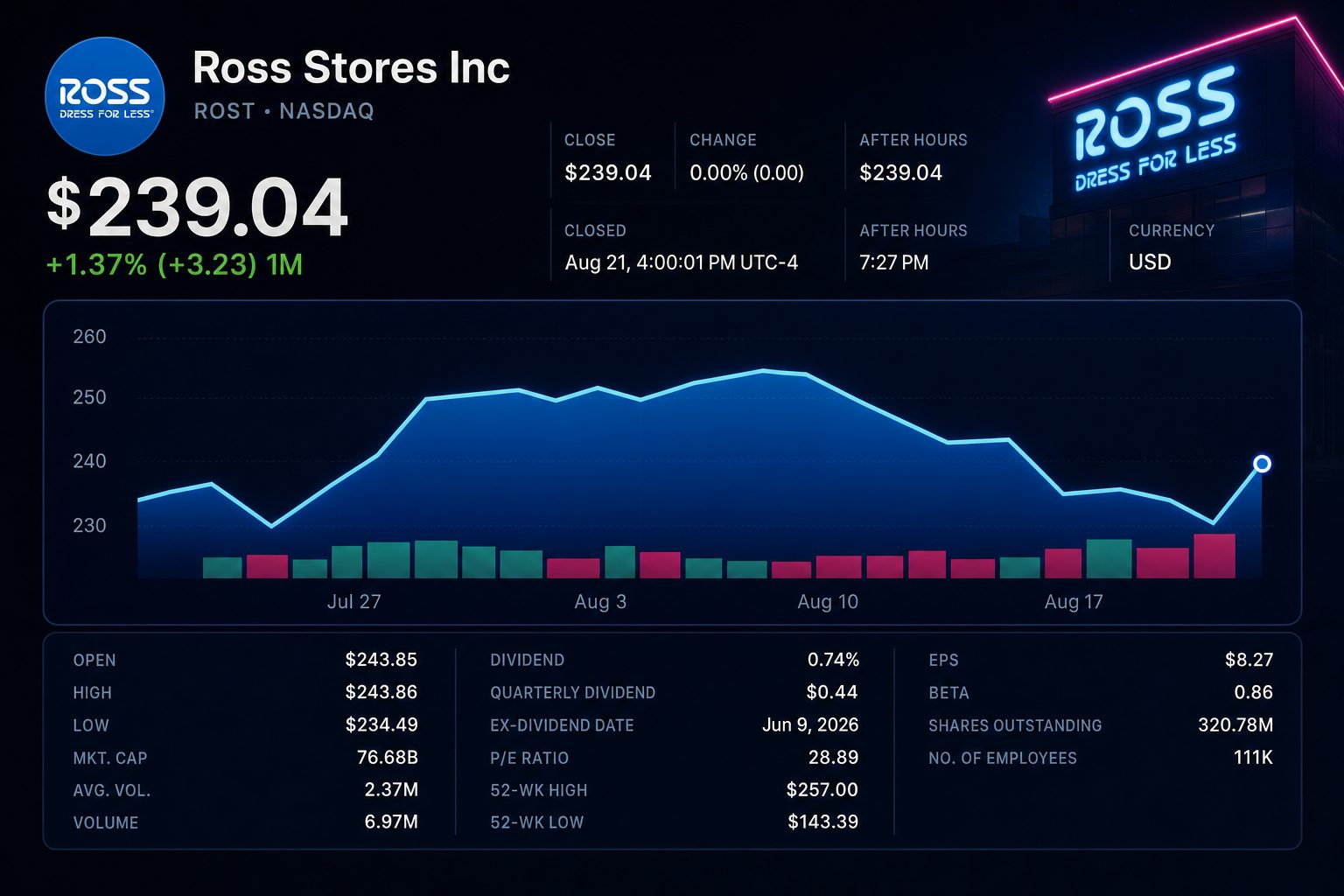Click the MKT. CAP label

110,758
